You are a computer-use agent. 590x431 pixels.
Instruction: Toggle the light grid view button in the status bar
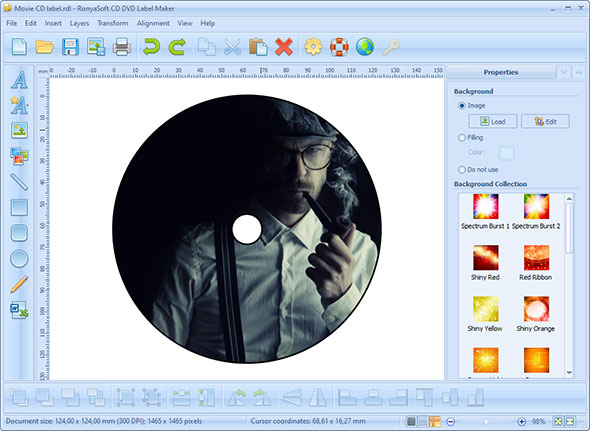click(423, 421)
